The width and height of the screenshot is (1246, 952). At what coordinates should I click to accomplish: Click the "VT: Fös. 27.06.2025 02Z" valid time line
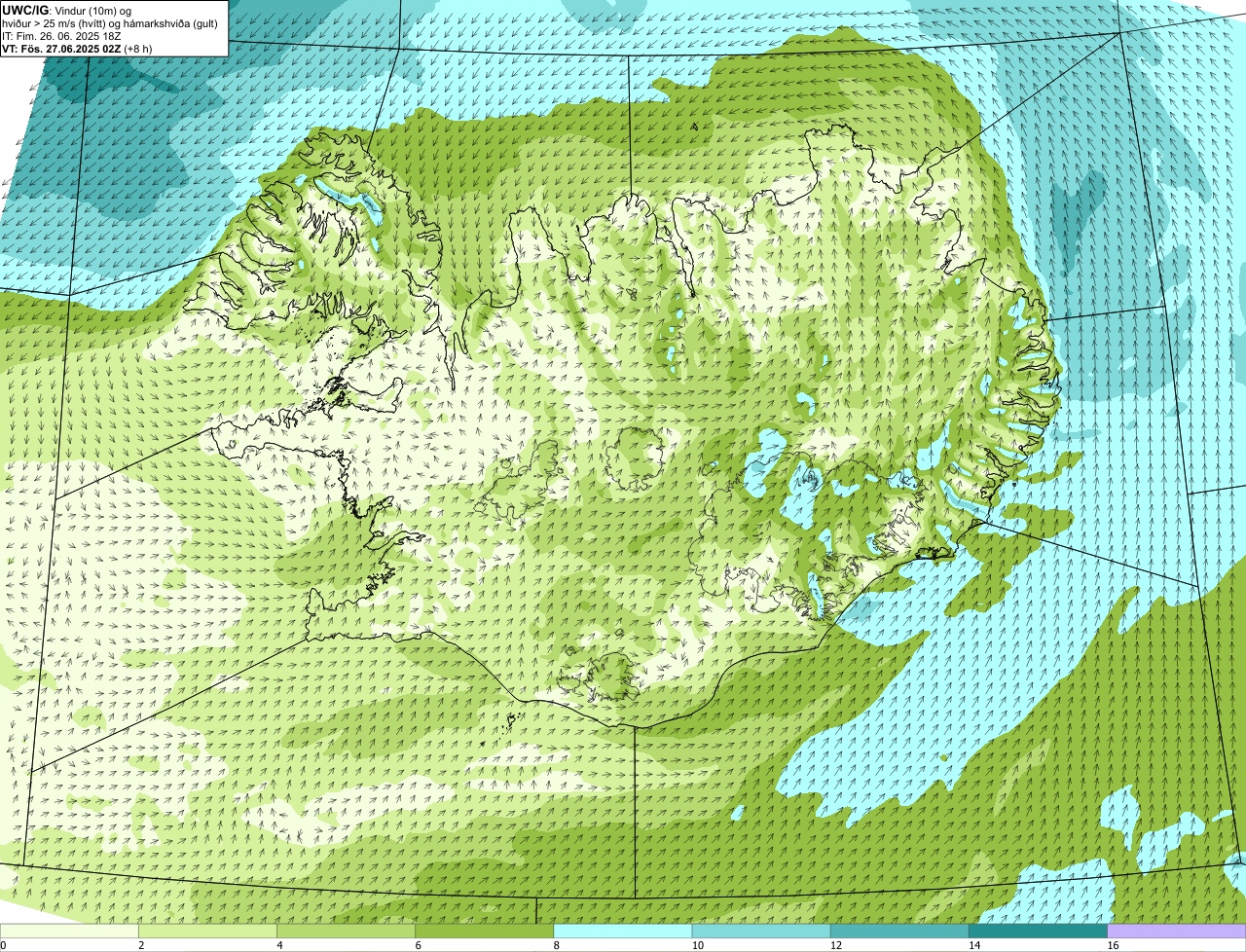click(x=77, y=49)
